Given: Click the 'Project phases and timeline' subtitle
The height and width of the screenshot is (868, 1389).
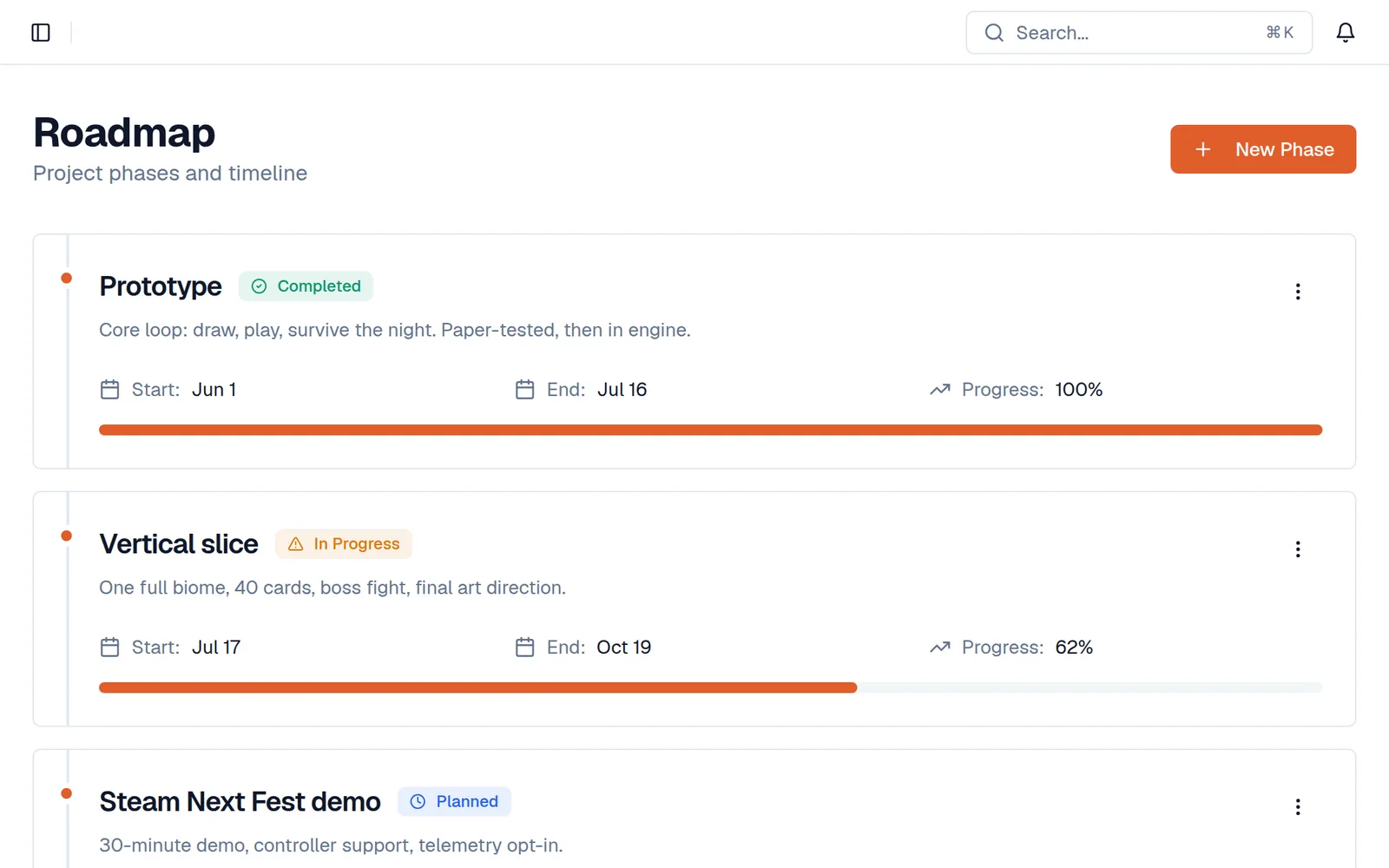Looking at the screenshot, I should pos(170,174).
